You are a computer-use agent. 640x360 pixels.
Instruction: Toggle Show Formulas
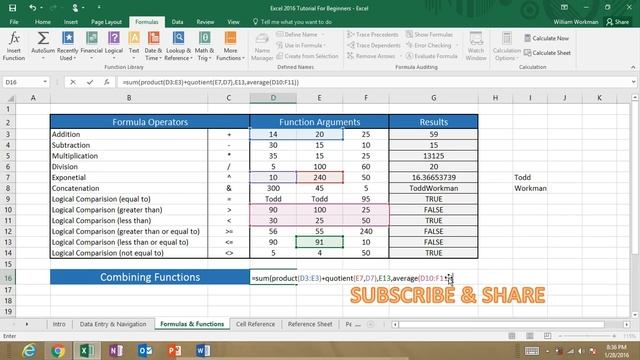point(429,35)
